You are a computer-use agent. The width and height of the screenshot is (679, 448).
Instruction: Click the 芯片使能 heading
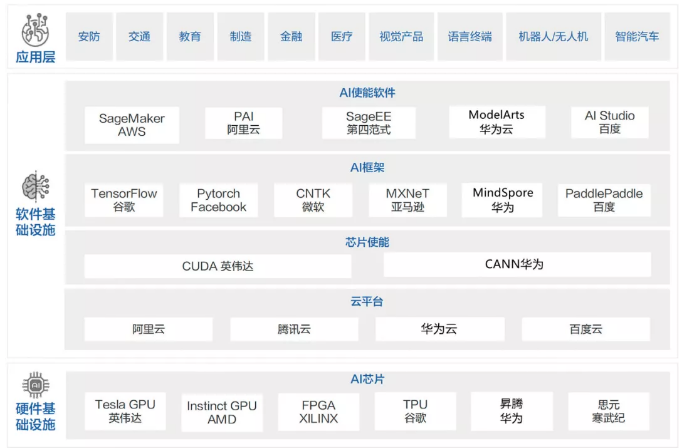tap(367, 242)
